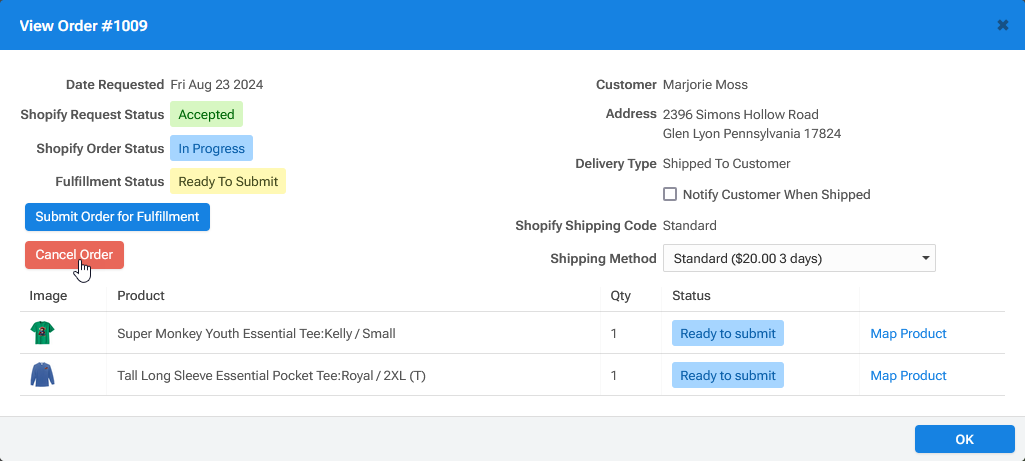
Task: Map Product for Super Monkey Youth Tee
Action: click(908, 333)
